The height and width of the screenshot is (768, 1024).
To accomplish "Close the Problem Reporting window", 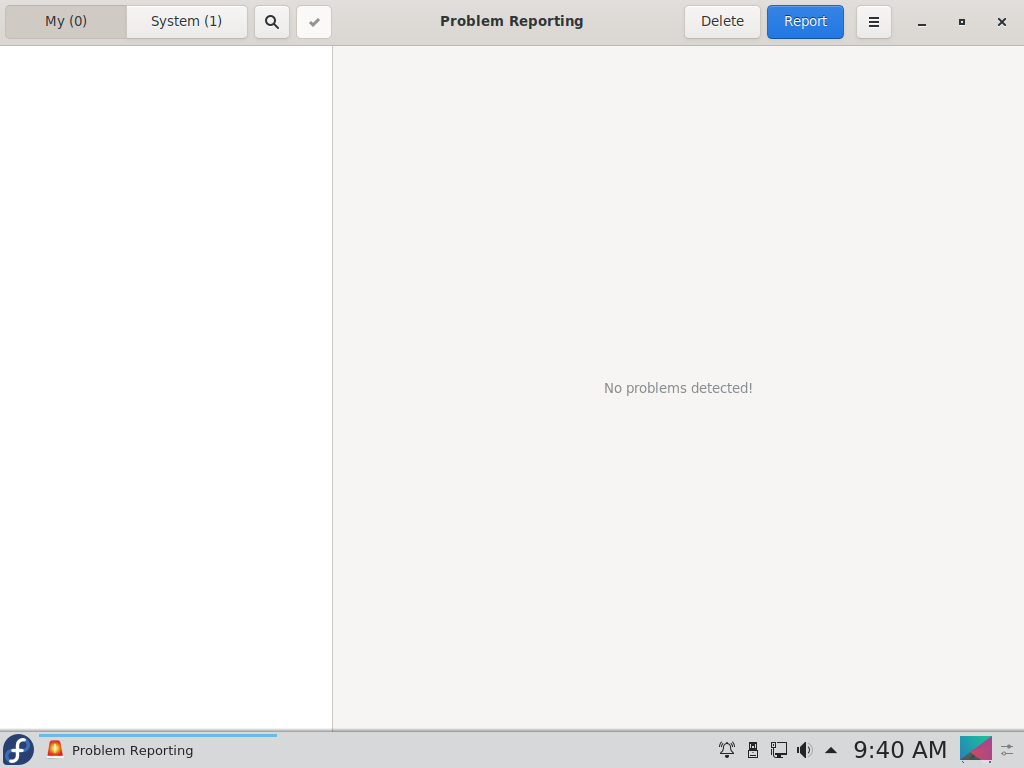I will pyautogui.click(x=1002, y=22).
